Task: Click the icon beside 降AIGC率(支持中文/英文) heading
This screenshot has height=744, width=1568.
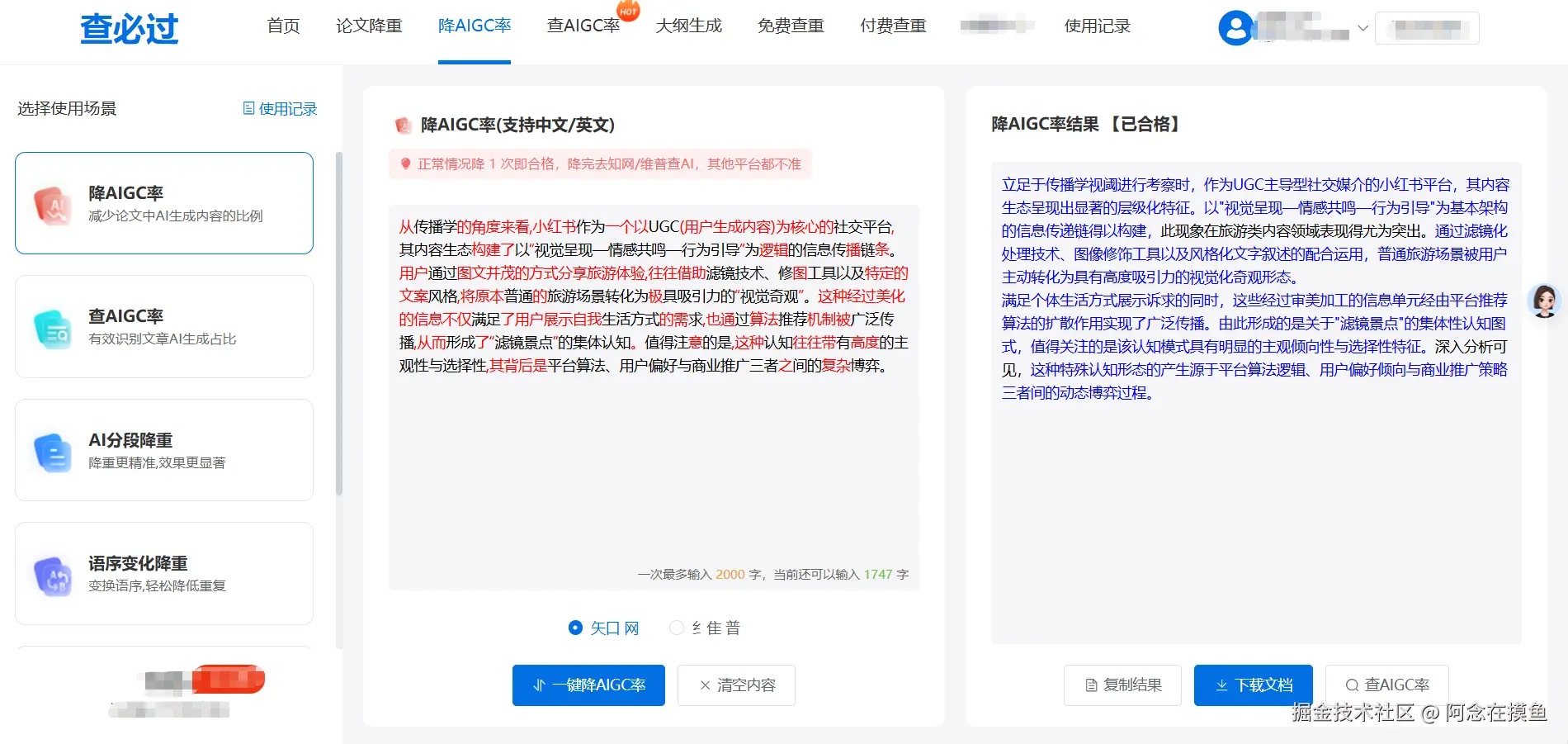Action: (x=404, y=125)
